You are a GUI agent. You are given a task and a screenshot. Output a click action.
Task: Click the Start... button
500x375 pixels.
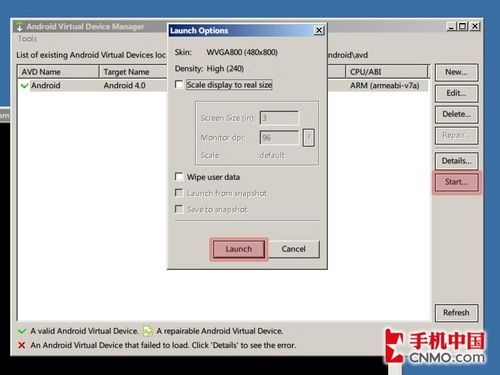point(456,182)
